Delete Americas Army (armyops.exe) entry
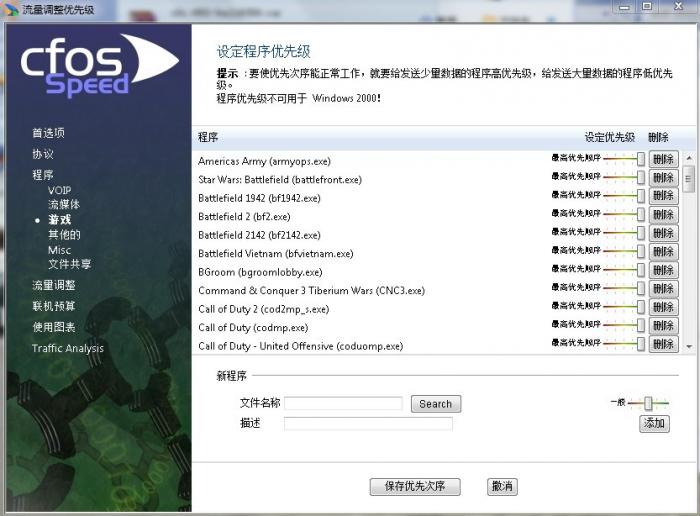The width and height of the screenshot is (700, 516). point(663,159)
